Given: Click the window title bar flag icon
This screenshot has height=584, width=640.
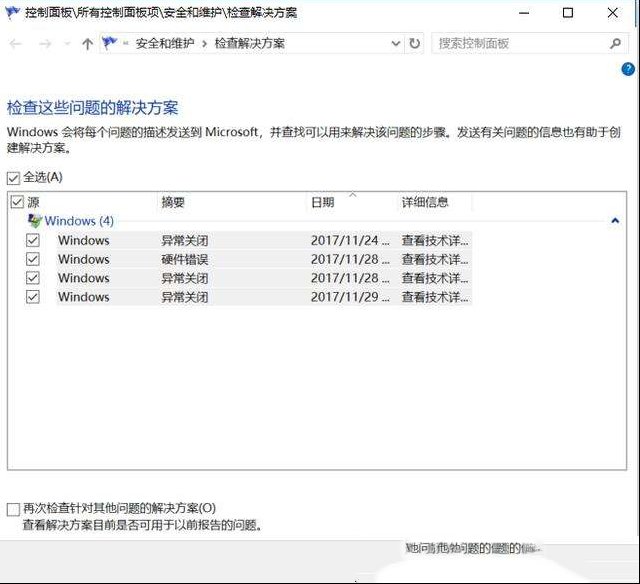Looking at the screenshot, I should point(12,13).
